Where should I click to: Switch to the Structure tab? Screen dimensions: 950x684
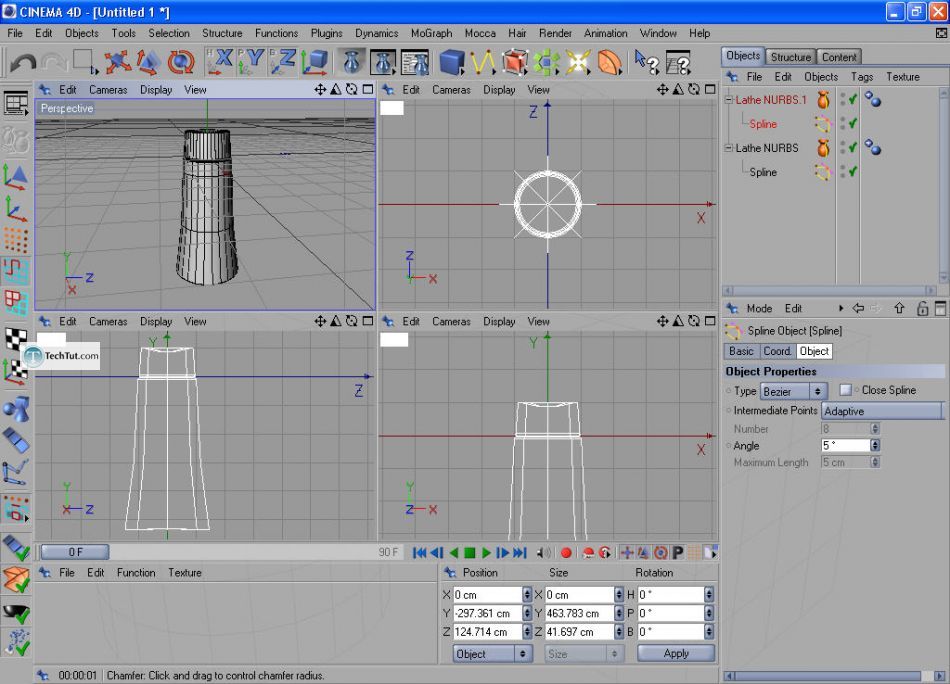tap(790, 57)
